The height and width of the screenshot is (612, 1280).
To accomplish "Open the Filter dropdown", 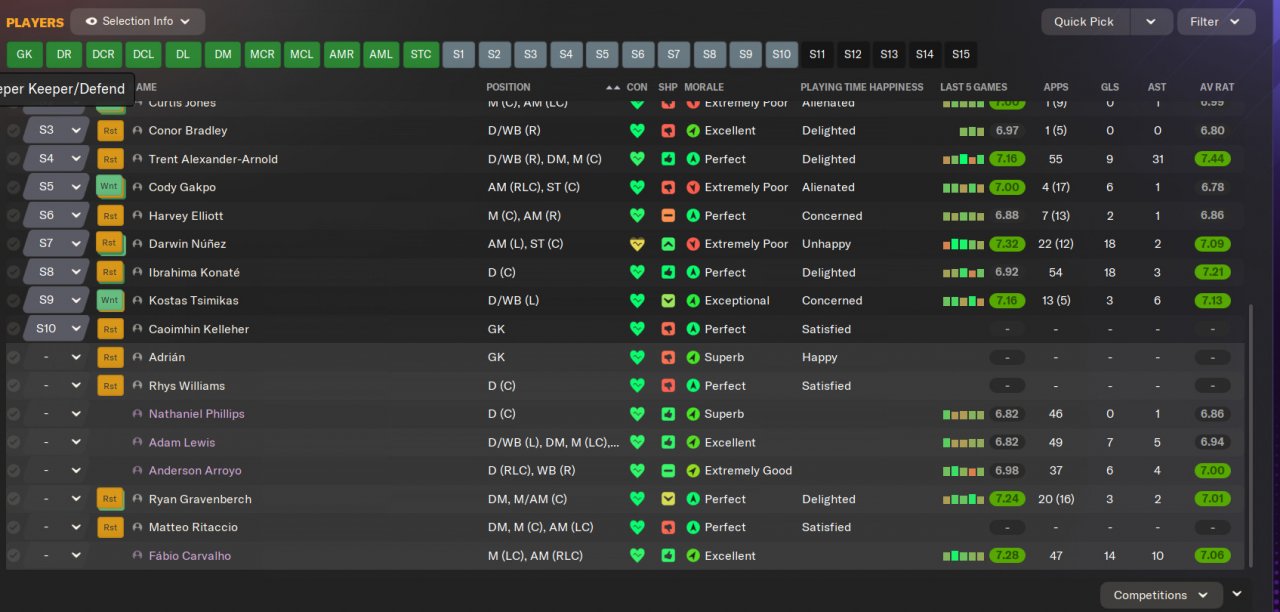I will (x=1216, y=21).
